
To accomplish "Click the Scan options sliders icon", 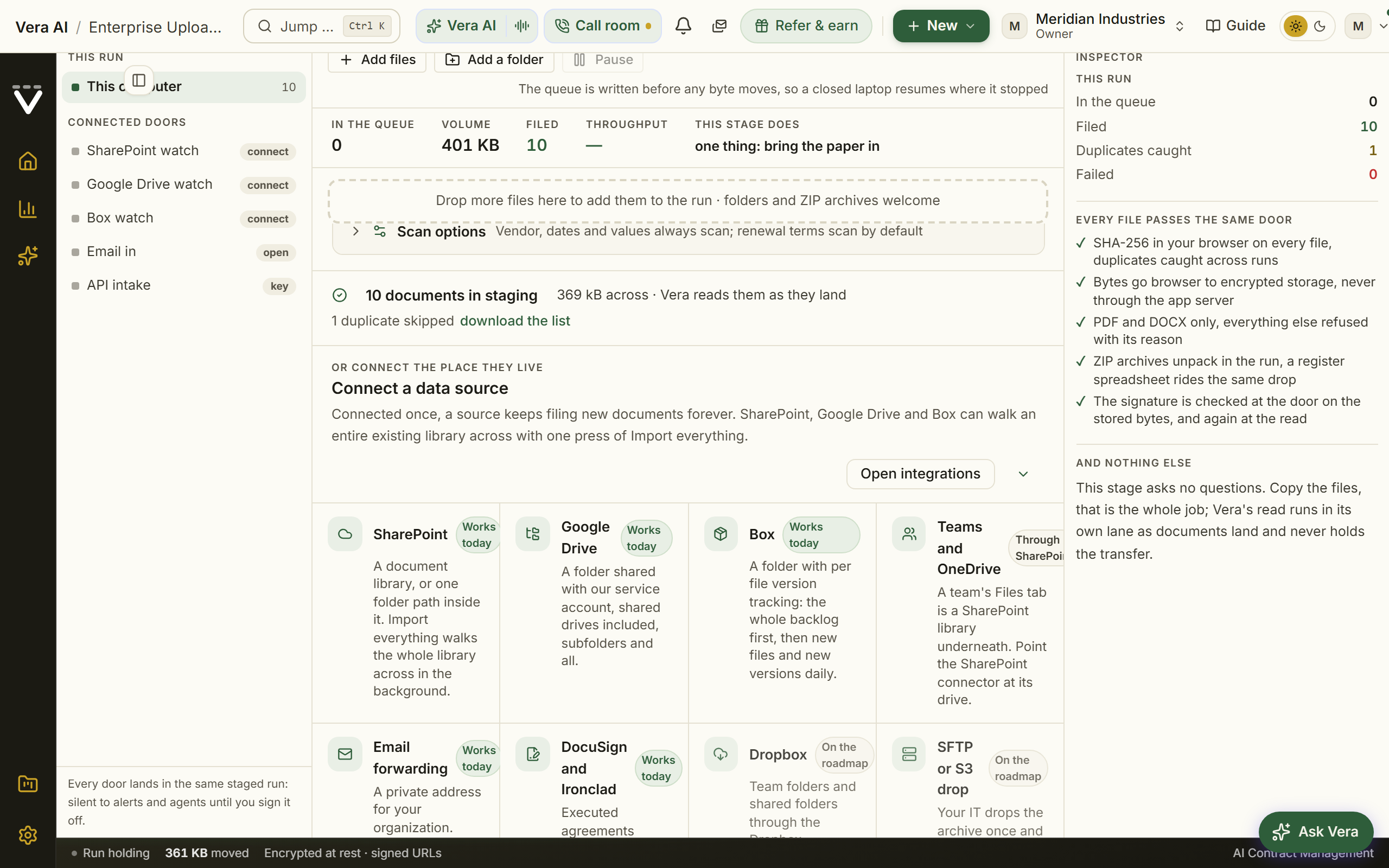I will [379, 231].
